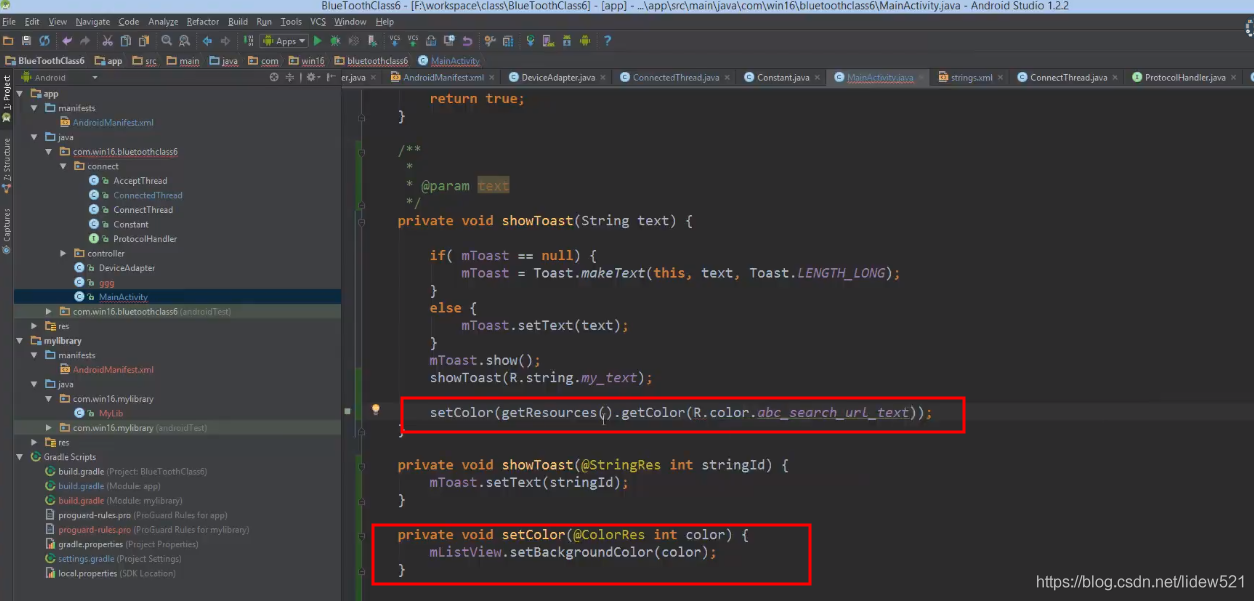Click the yellow breakpoint gutter marker
This screenshot has height=601, width=1254.
click(375, 408)
